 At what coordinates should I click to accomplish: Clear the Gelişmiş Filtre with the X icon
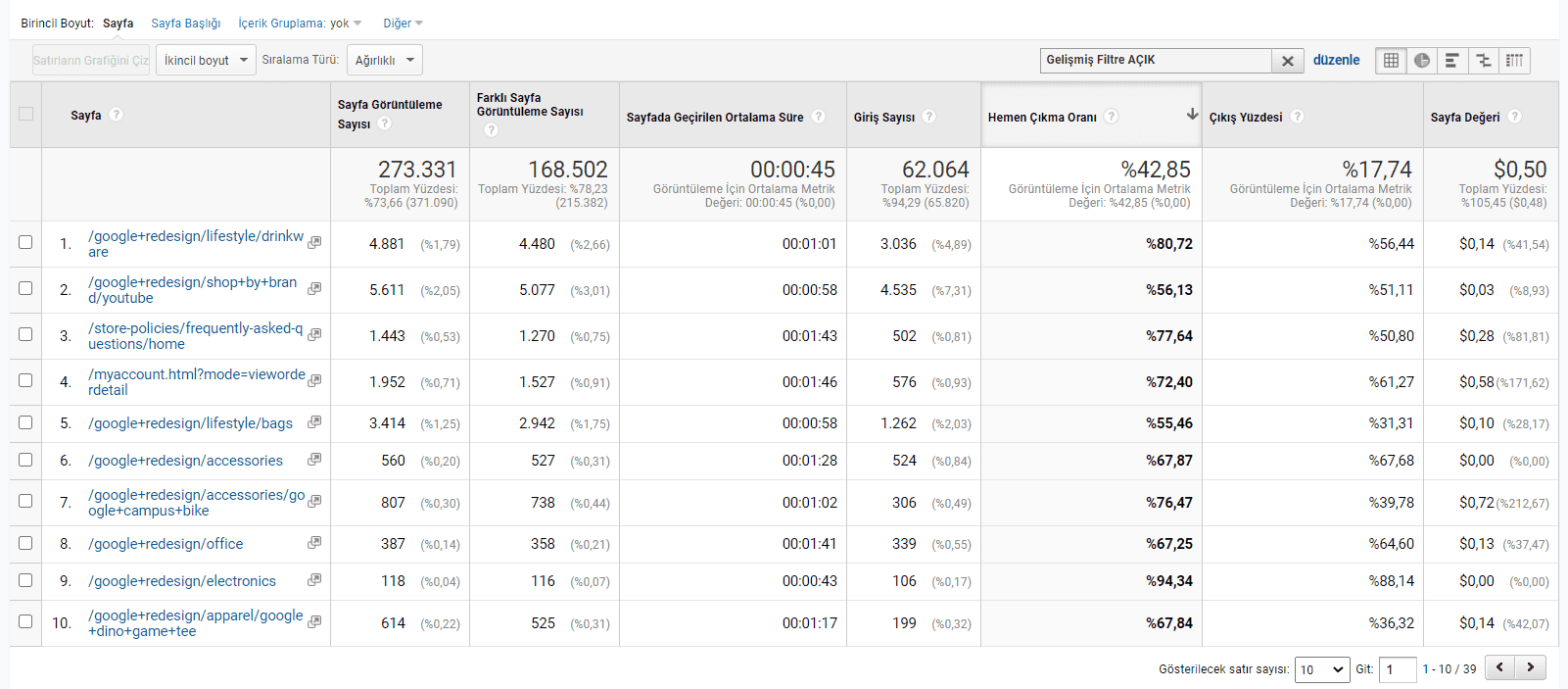[x=1288, y=61]
